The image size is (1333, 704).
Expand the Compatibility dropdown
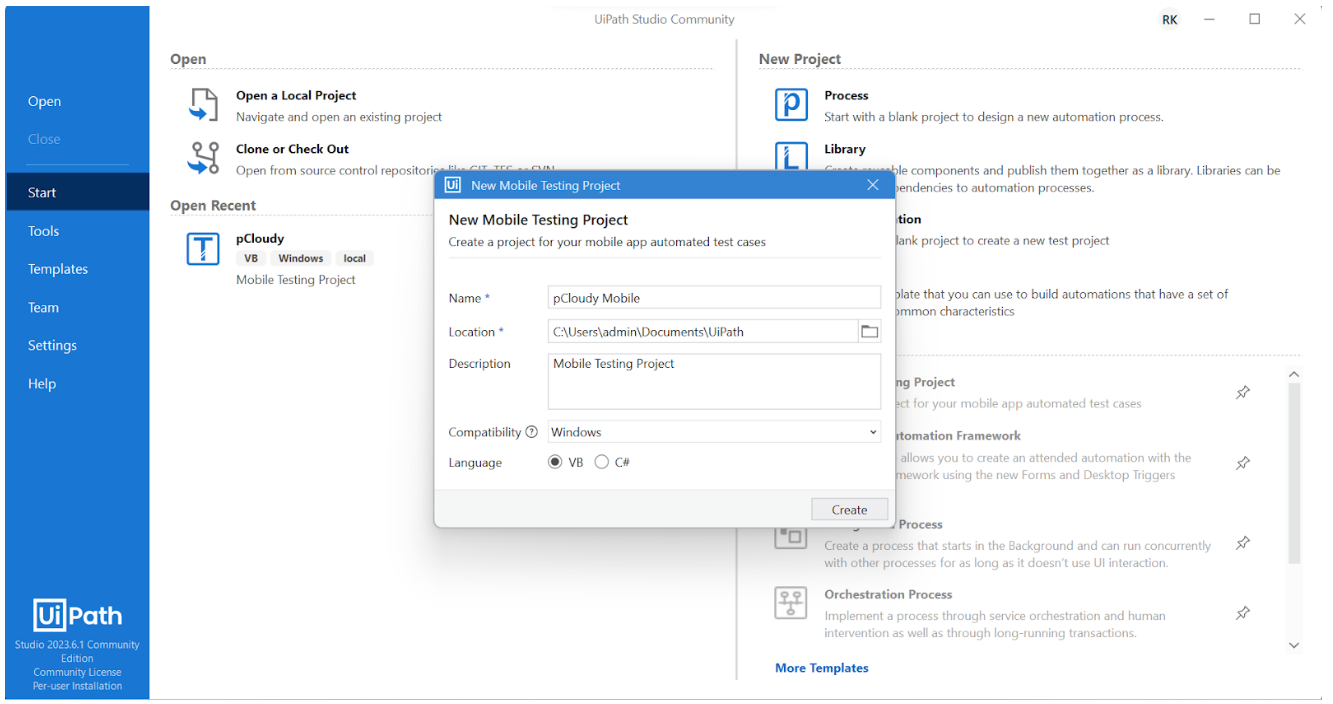pyautogui.click(x=714, y=432)
